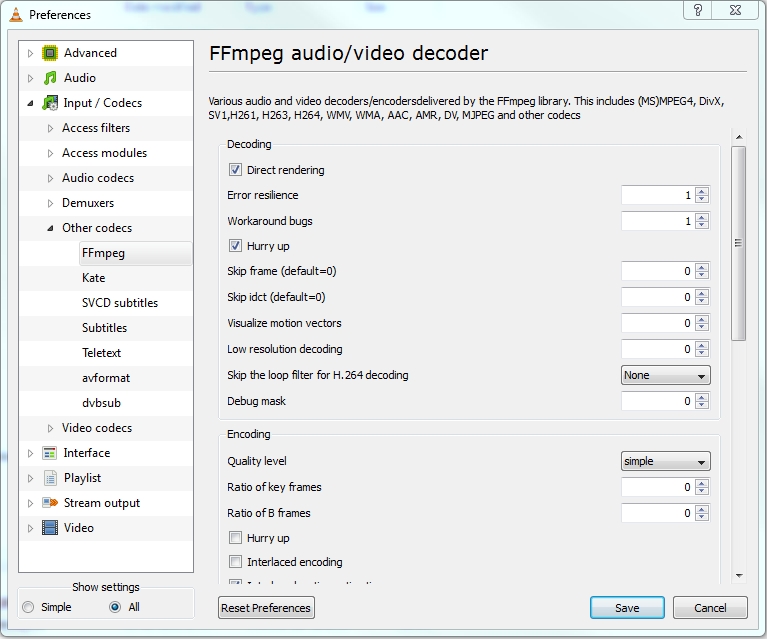767x639 pixels.
Task: Select avformat entry
Action: click(x=106, y=378)
